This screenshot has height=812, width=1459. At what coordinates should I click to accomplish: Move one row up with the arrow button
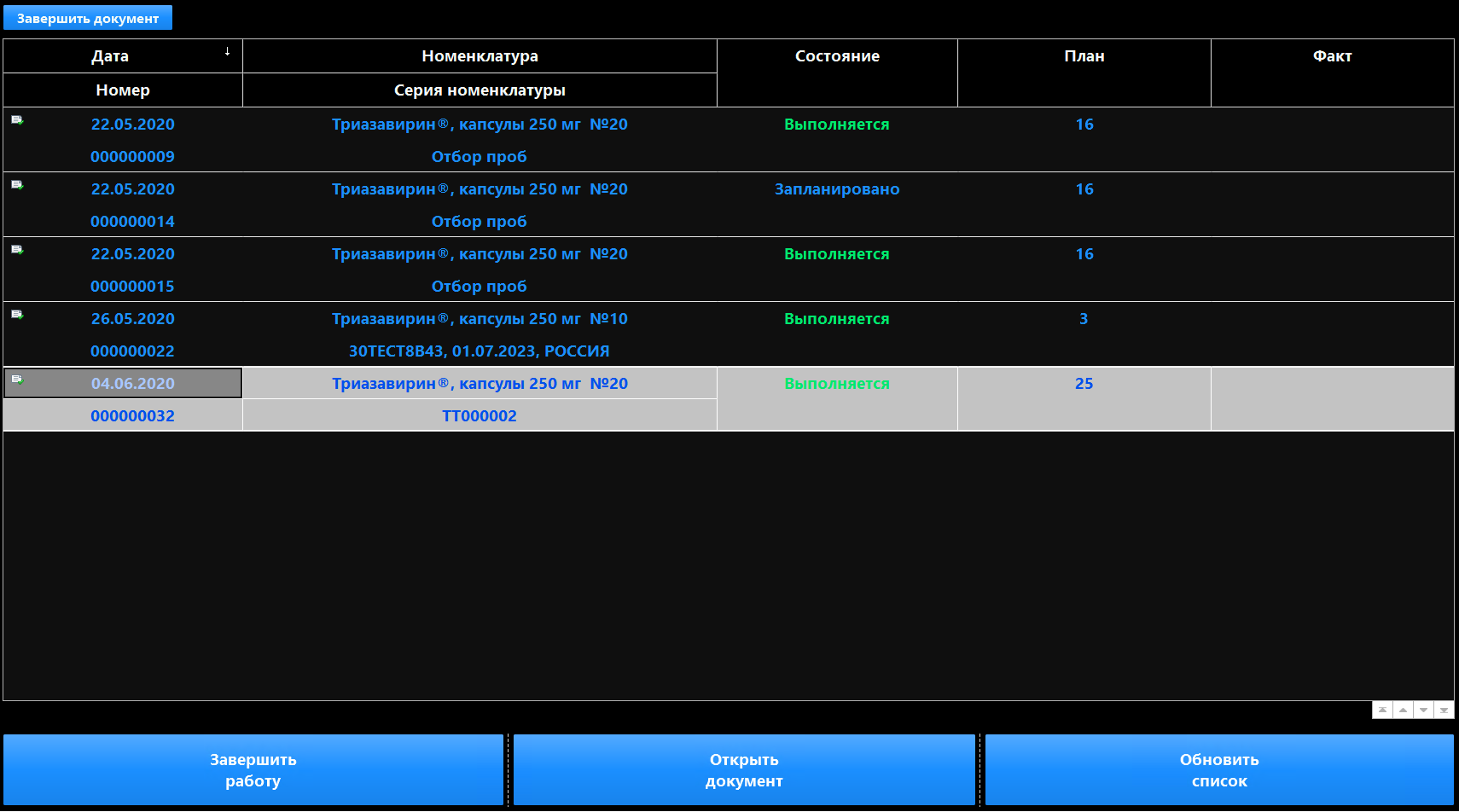tap(1403, 710)
